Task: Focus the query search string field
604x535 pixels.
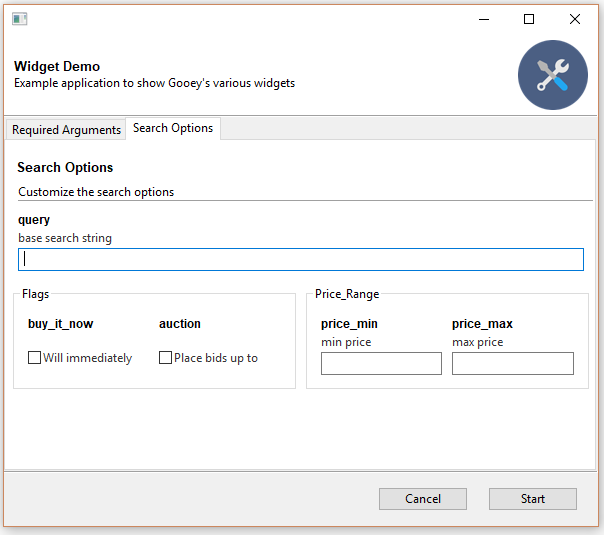Action: pyautogui.click(x=300, y=259)
